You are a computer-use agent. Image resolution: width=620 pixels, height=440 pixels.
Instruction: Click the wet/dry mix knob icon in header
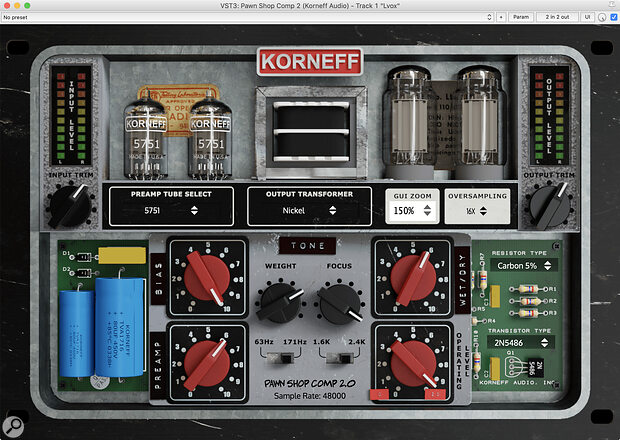coord(602,17)
